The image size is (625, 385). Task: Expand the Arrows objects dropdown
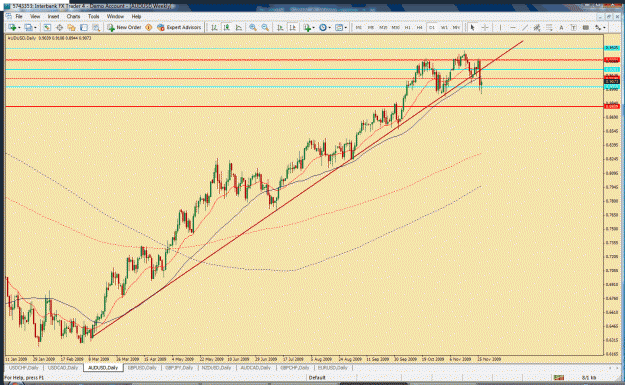click(x=604, y=28)
